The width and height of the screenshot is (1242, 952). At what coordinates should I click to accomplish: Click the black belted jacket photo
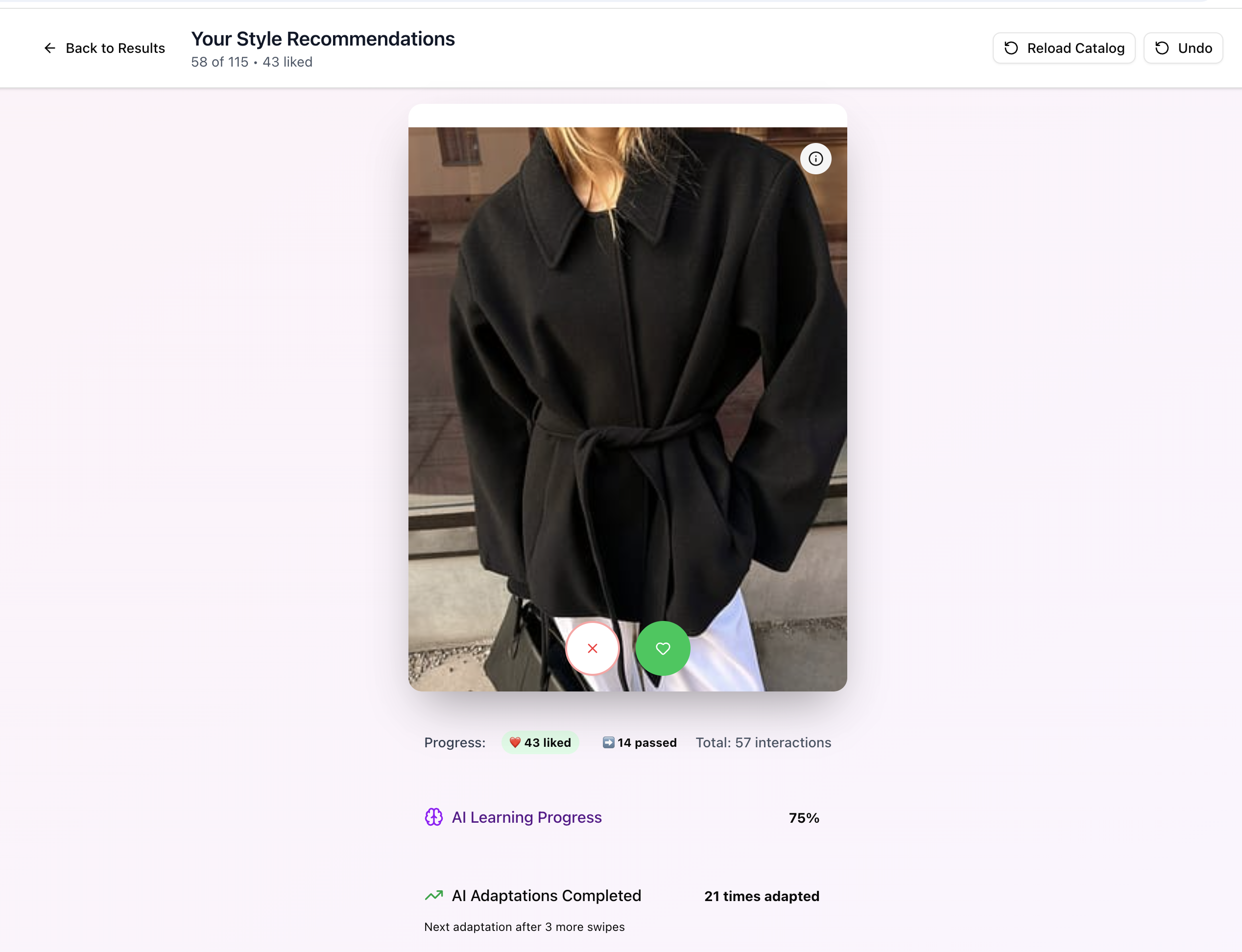click(628, 397)
